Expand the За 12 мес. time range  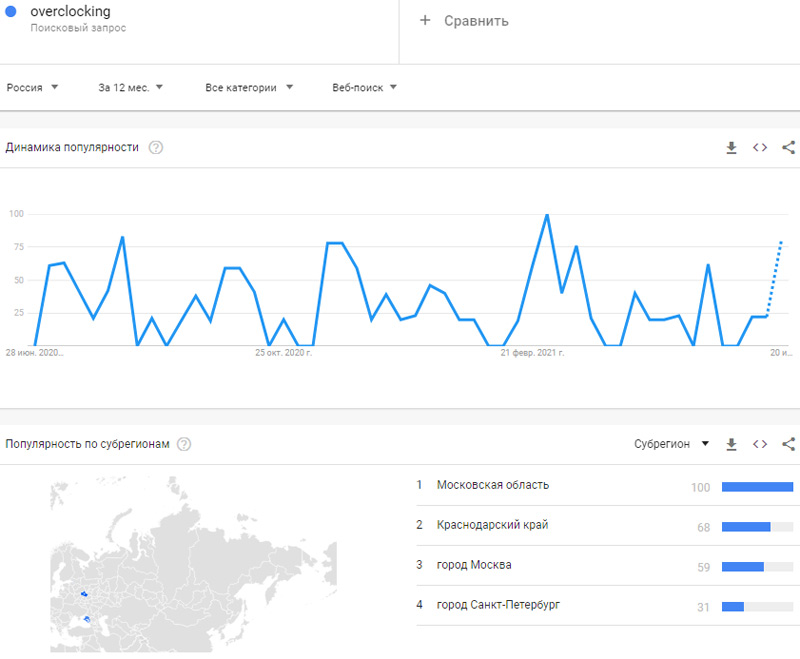[x=131, y=87]
